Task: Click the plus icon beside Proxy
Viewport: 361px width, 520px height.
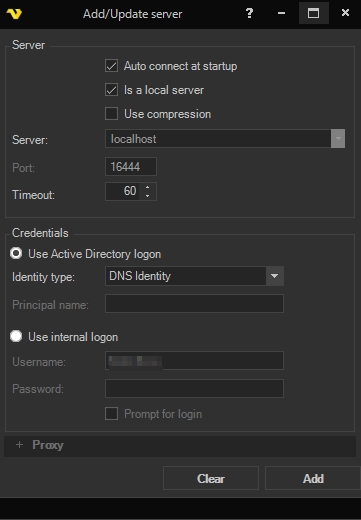Action: pos(19,445)
